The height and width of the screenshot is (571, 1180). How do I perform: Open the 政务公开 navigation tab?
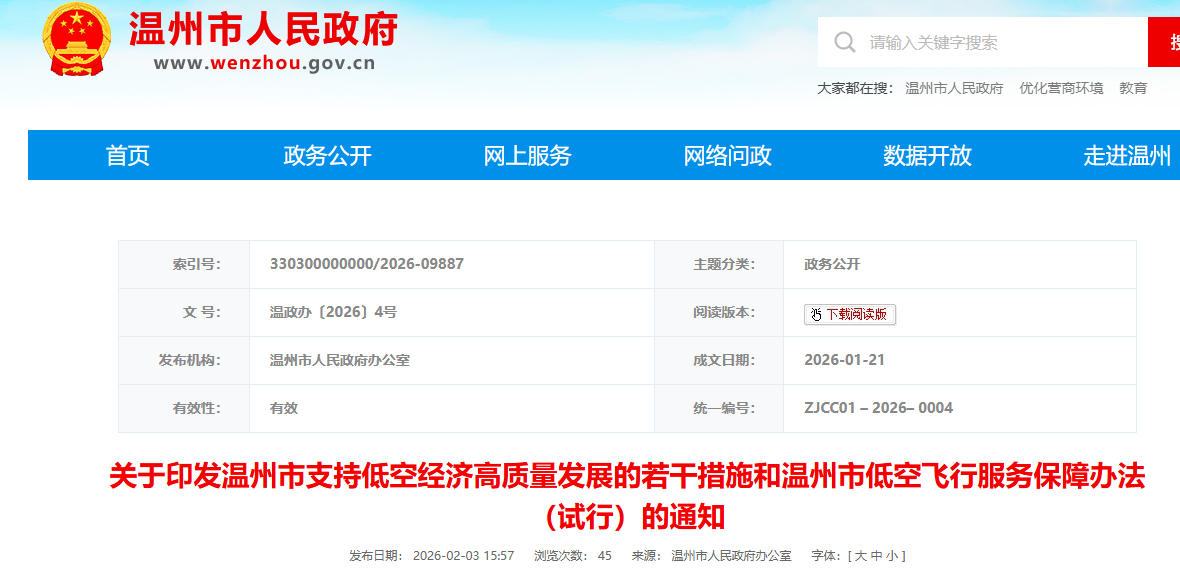[327, 156]
